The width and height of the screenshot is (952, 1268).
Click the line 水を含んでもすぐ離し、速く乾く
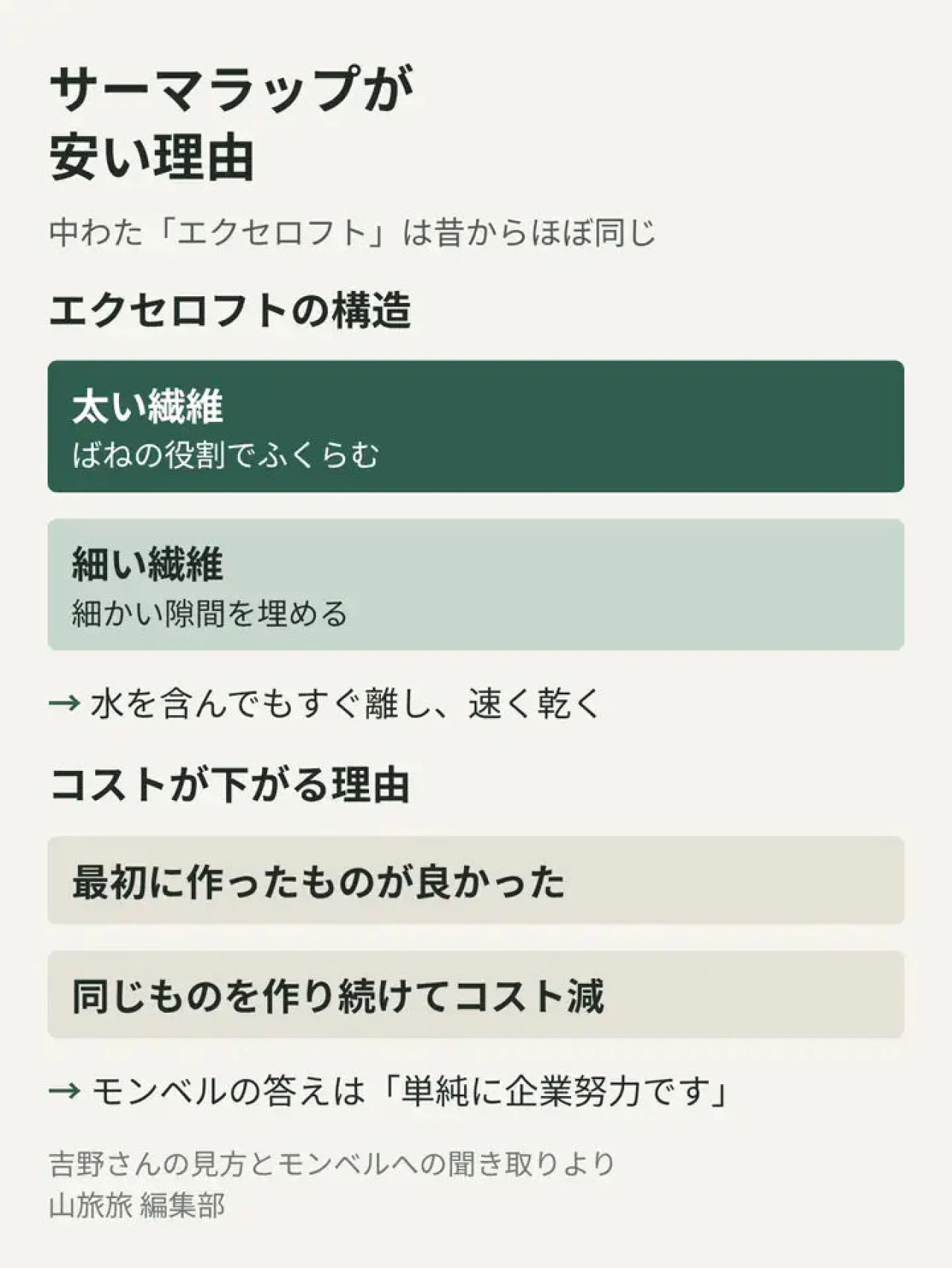click(346, 703)
